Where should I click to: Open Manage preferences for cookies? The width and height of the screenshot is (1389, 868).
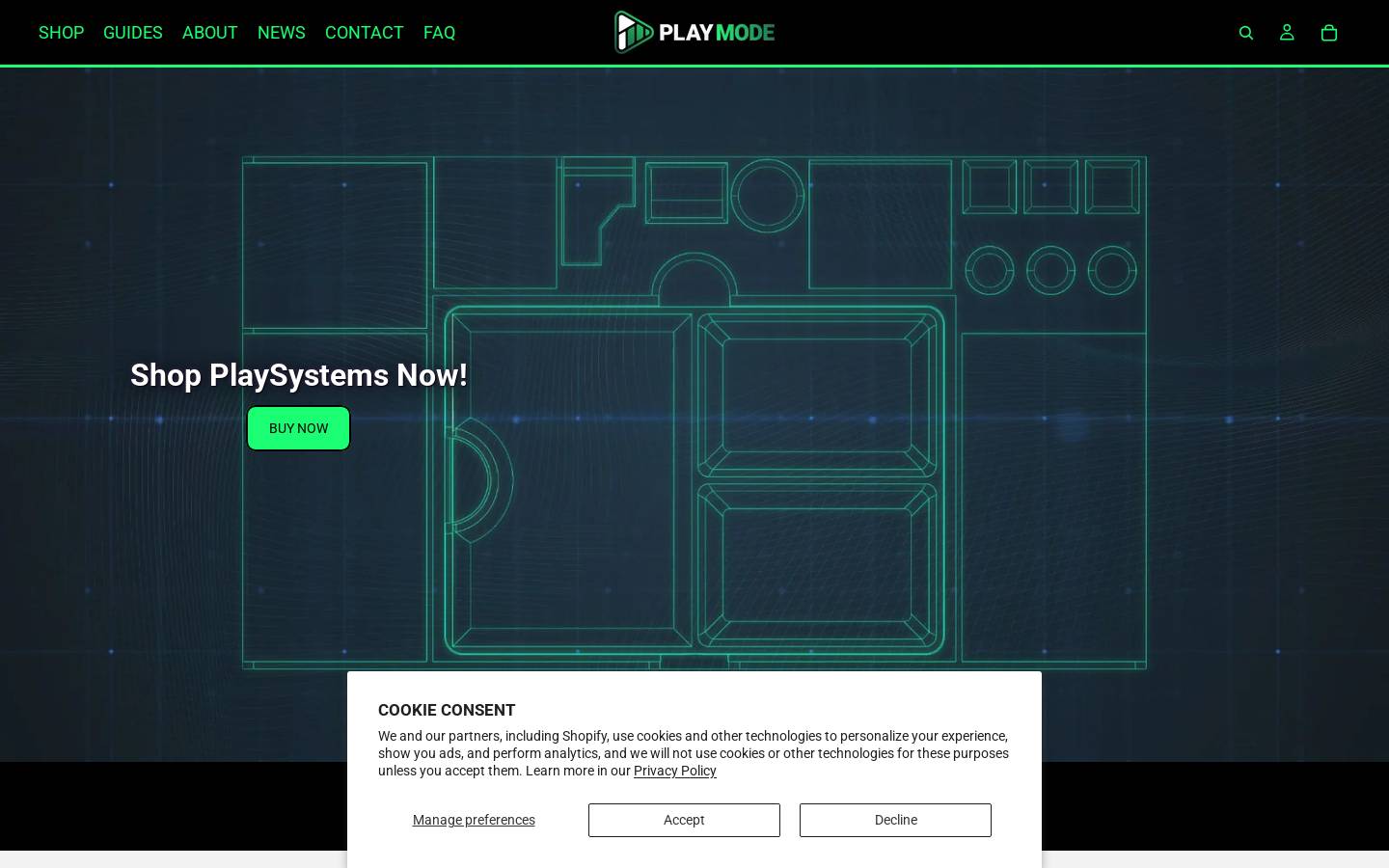(x=474, y=820)
